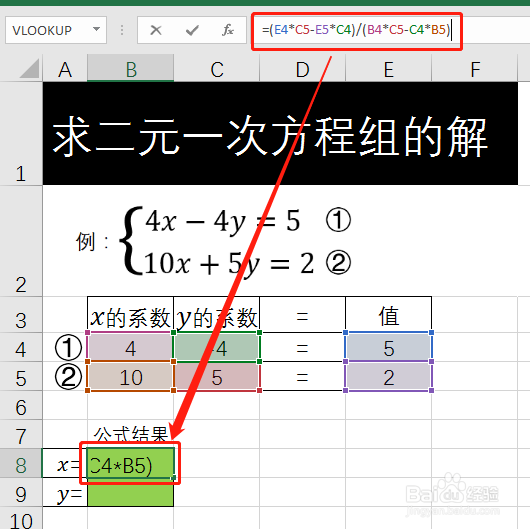Click cell C5 containing 5
The height and width of the screenshot is (529, 530).
[217, 376]
